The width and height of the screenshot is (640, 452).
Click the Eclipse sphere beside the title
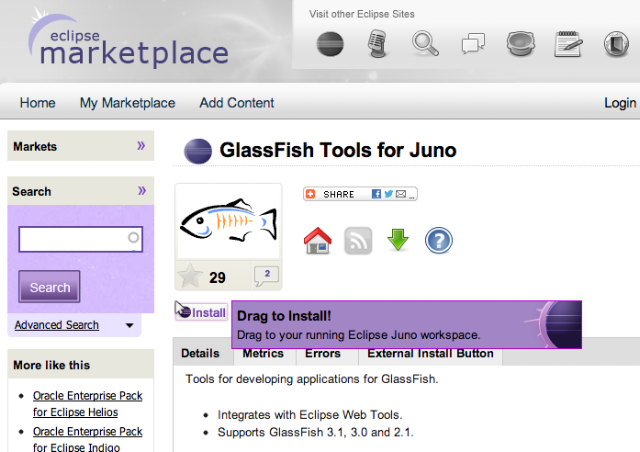tap(198, 151)
